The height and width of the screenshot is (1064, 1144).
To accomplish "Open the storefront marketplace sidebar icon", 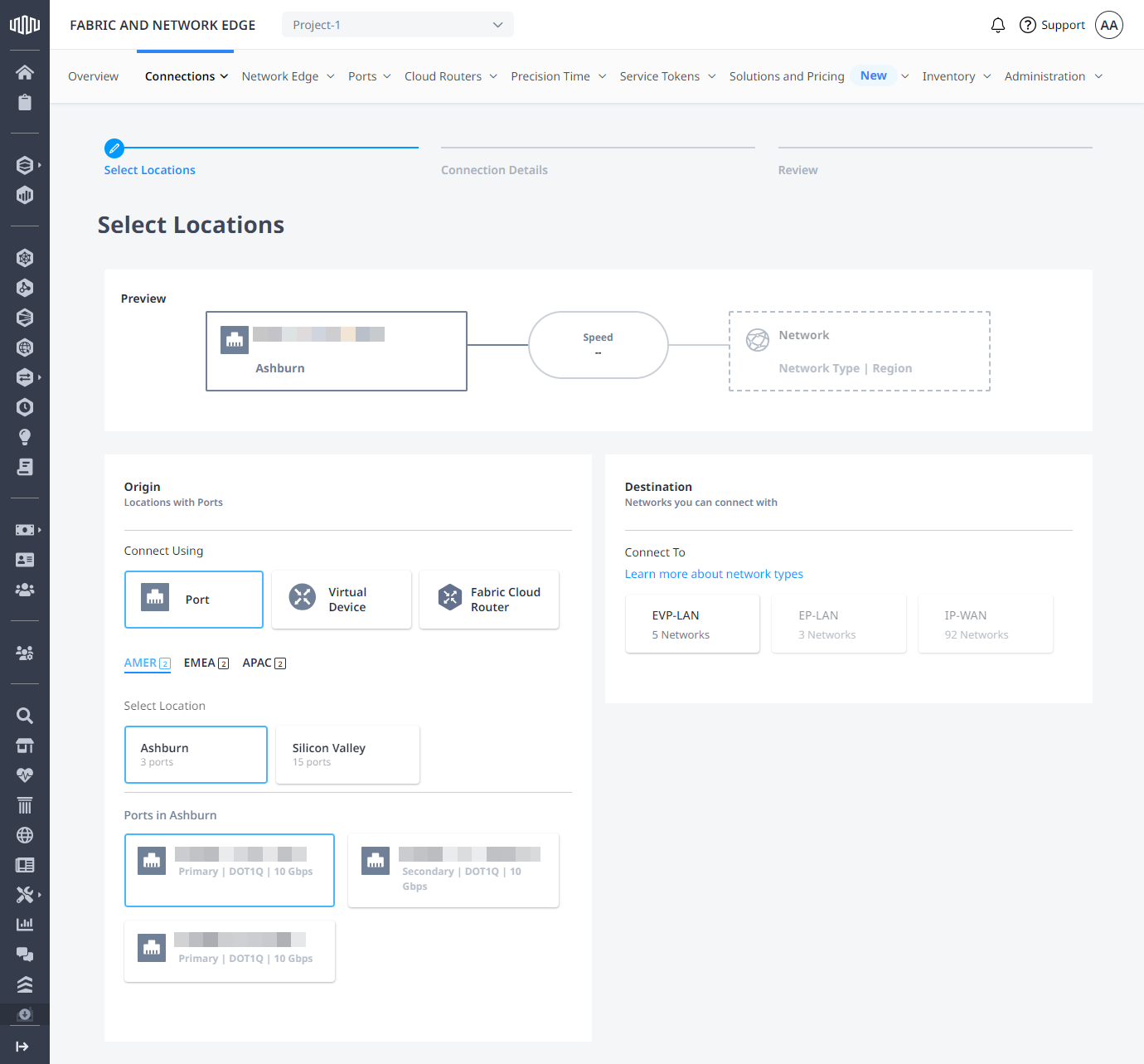I will [x=25, y=746].
